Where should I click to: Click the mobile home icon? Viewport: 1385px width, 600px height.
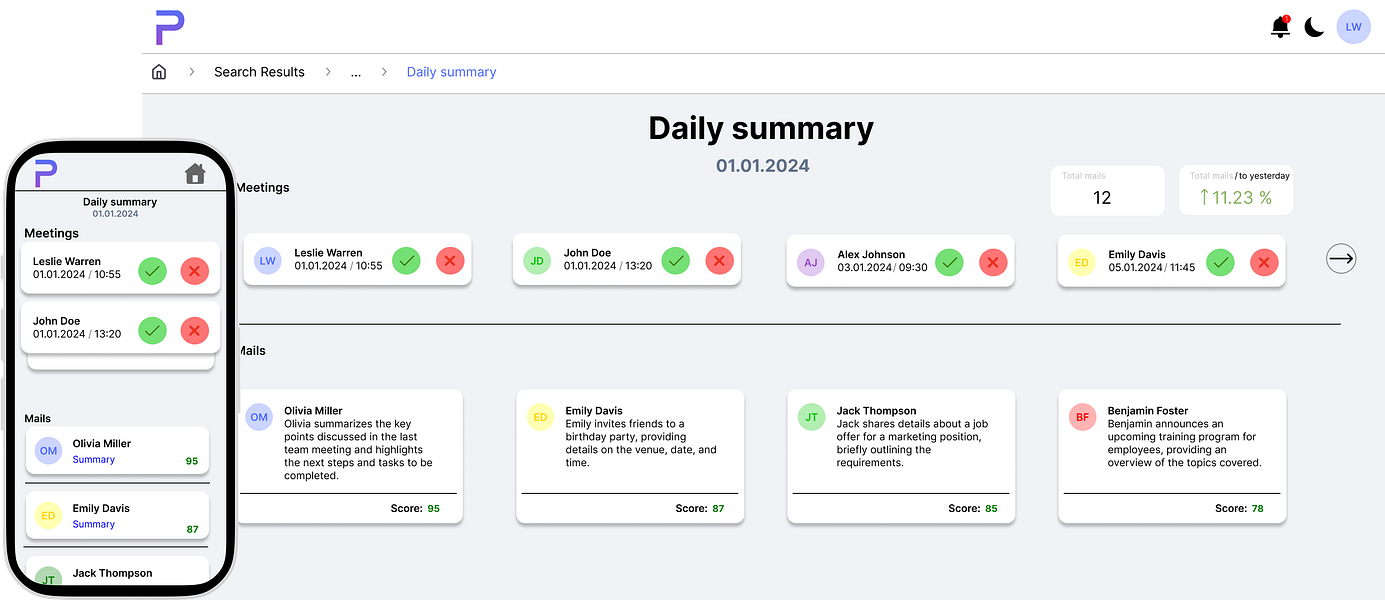coord(195,173)
